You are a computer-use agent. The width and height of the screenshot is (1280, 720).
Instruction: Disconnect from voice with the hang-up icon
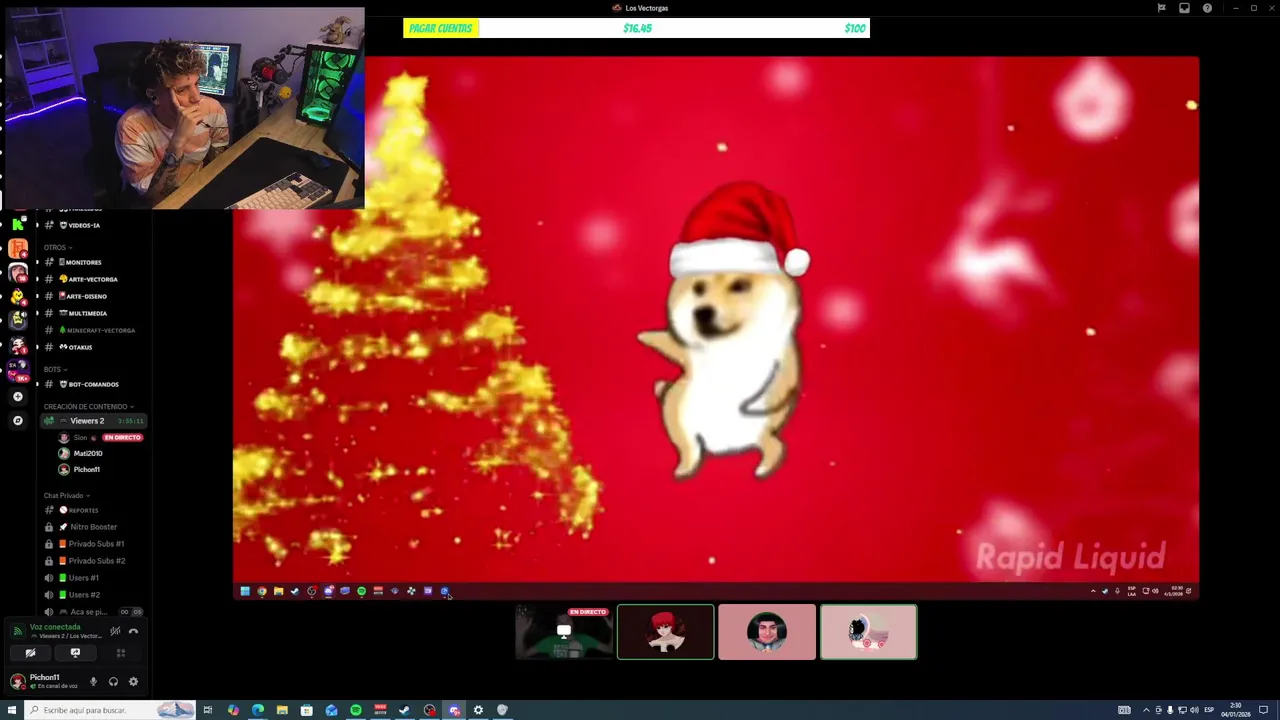[x=133, y=631]
